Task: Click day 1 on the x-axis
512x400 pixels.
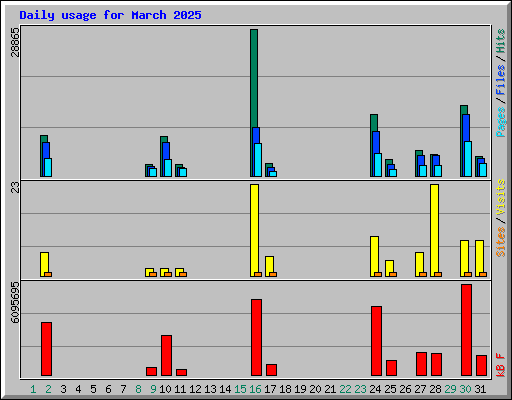Action: [33, 389]
